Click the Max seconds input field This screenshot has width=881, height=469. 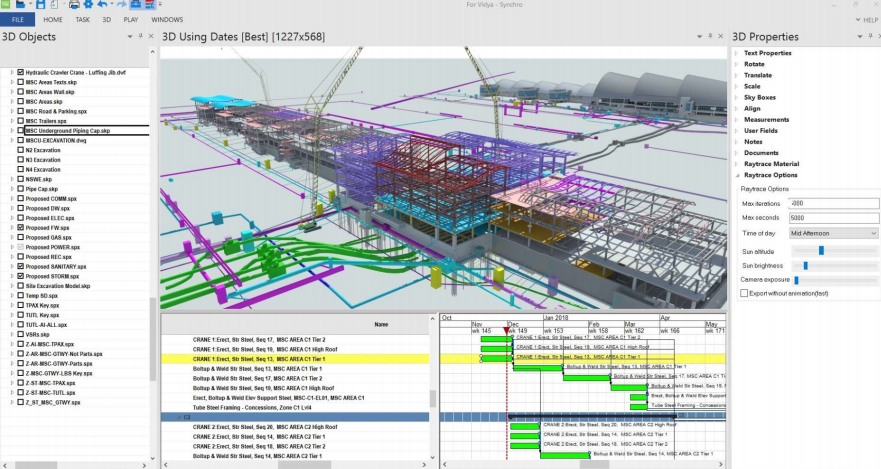(x=834, y=218)
